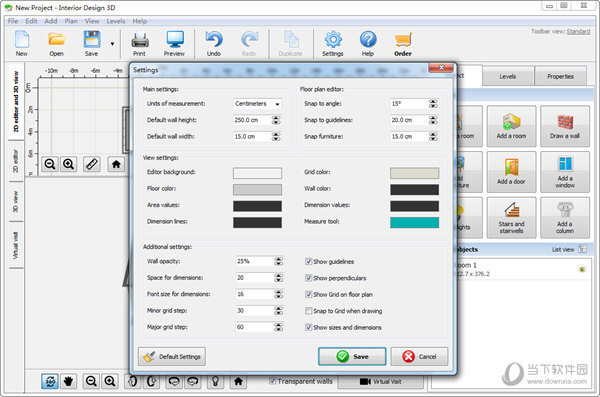Open the Edit menu

pos(31,21)
